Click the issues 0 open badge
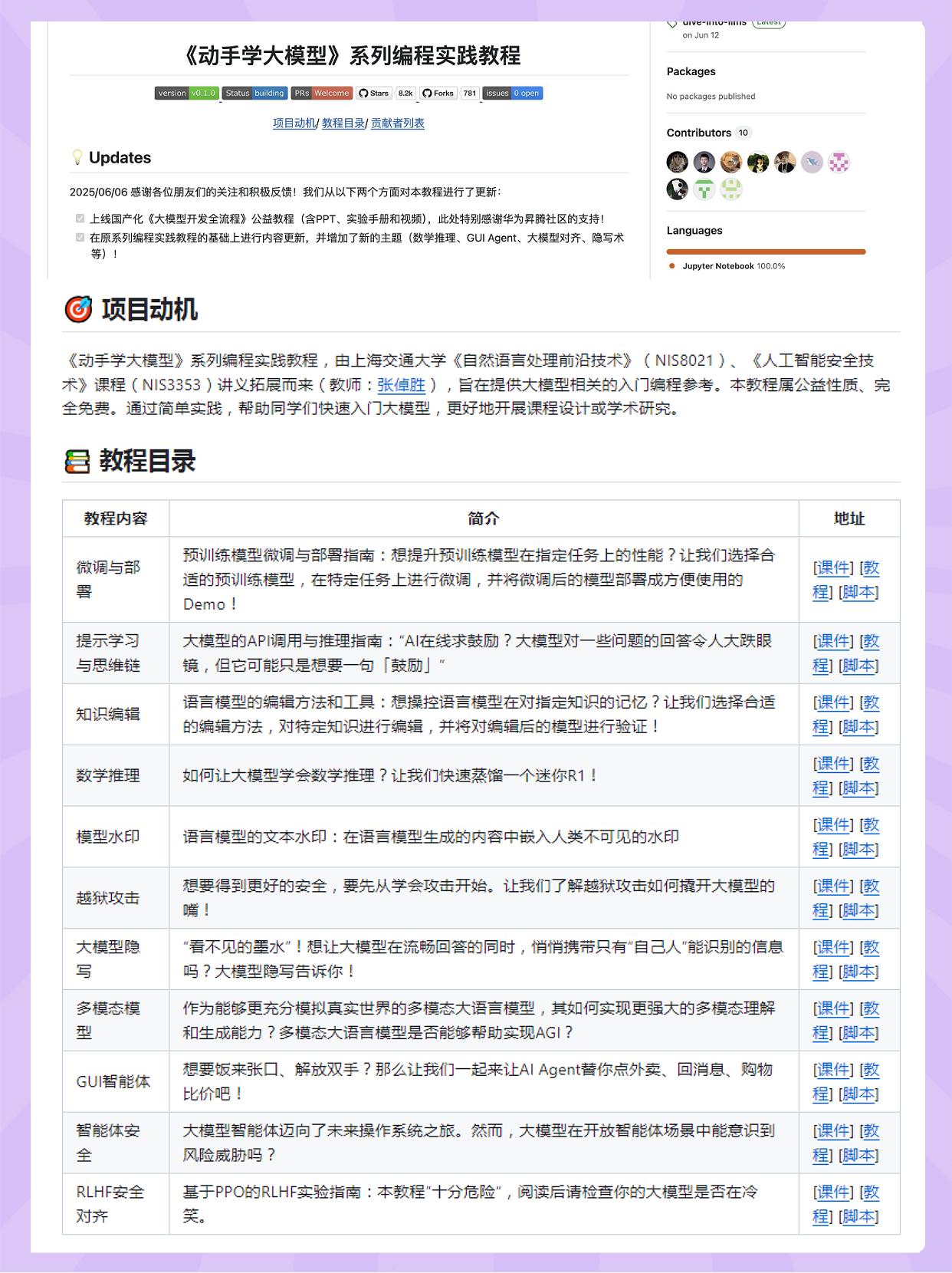 (513, 94)
